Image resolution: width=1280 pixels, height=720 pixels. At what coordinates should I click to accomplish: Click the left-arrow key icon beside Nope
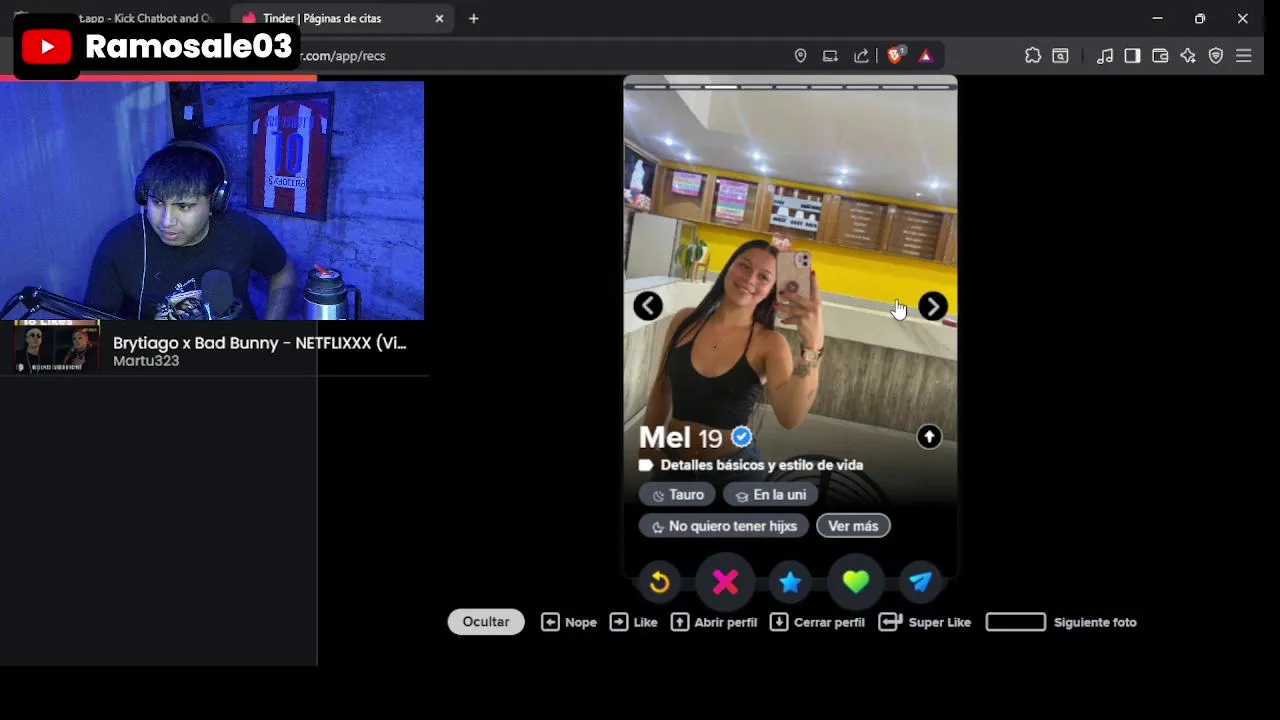click(x=550, y=622)
